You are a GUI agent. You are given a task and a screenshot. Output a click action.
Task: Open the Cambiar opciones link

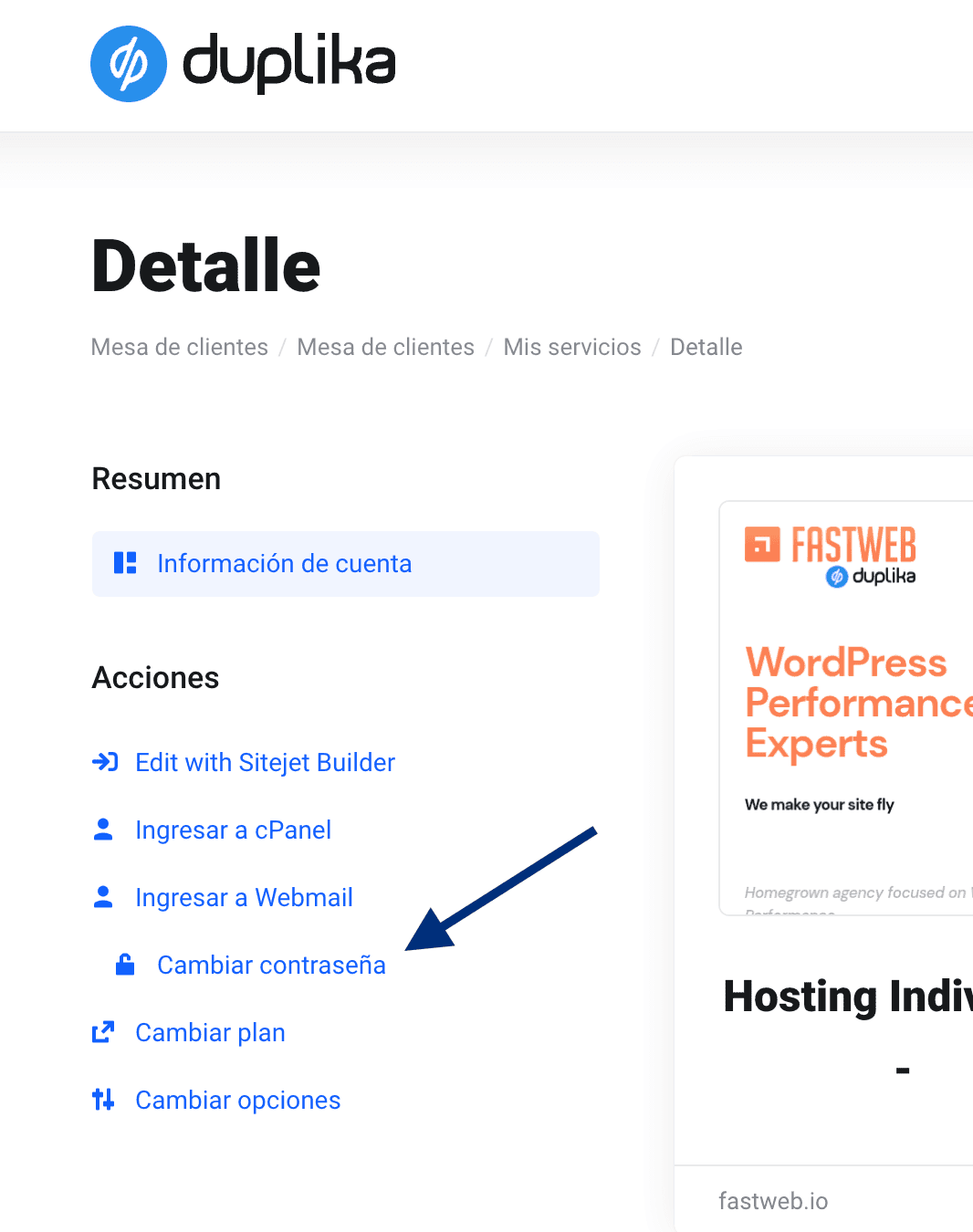pos(237,1101)
